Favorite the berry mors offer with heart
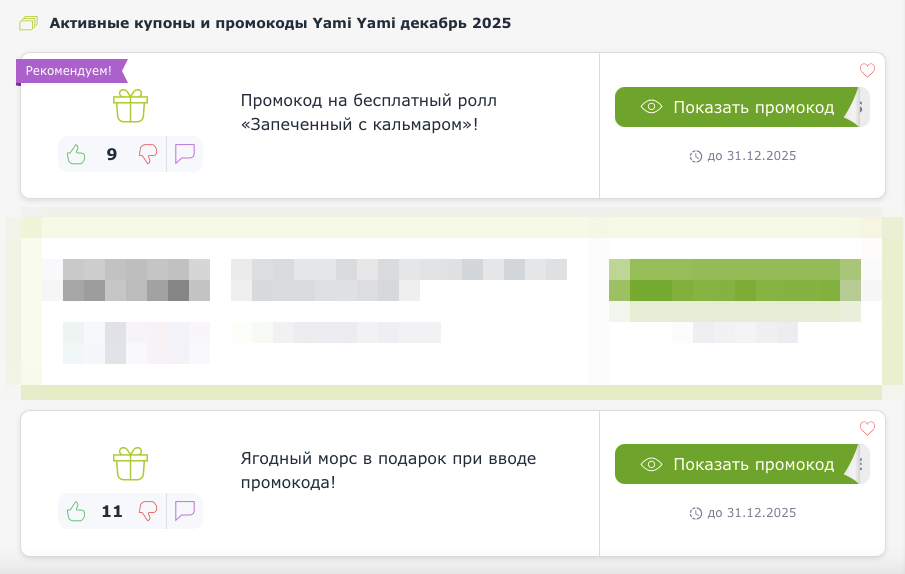This screenshot has height=574, width=905. coord(867,428)
